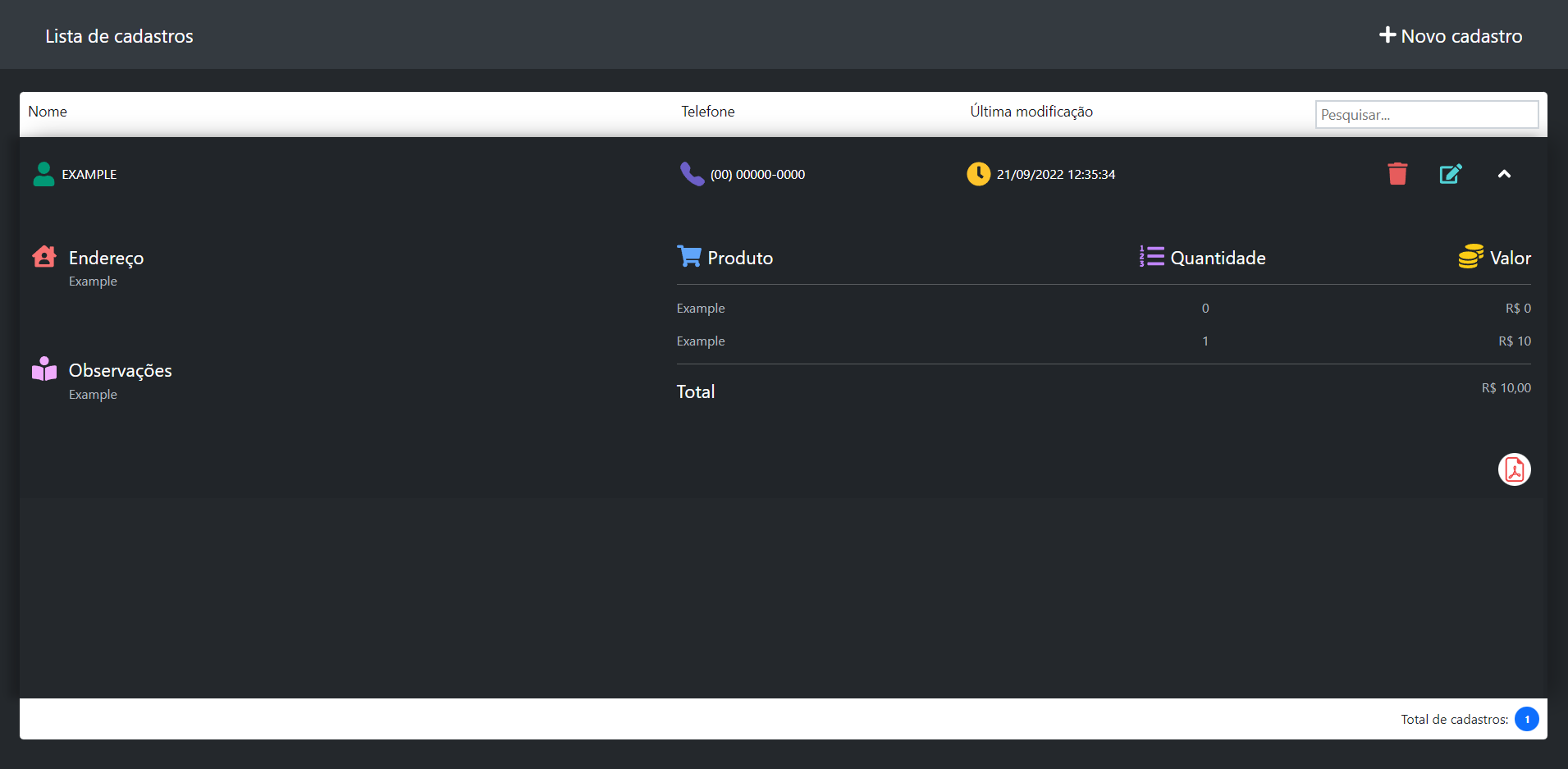Select the EXAMPLE name text
Image resolution: width=1568 pixels, height=769 pixels.
(x=89, y=175)
